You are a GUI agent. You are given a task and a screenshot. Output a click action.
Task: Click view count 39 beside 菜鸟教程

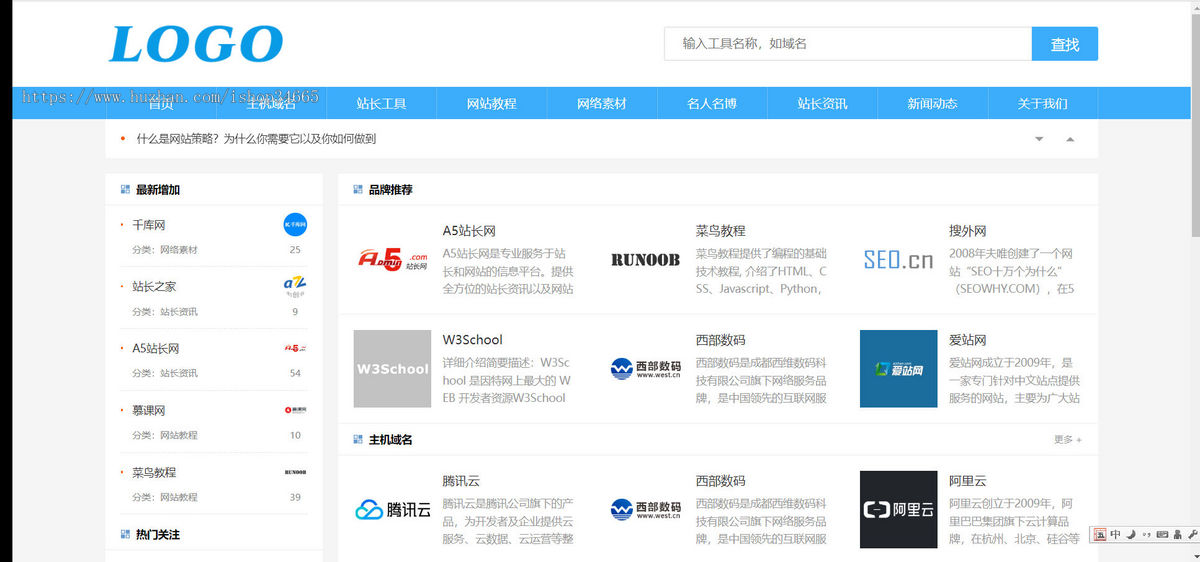coord(295,497)
